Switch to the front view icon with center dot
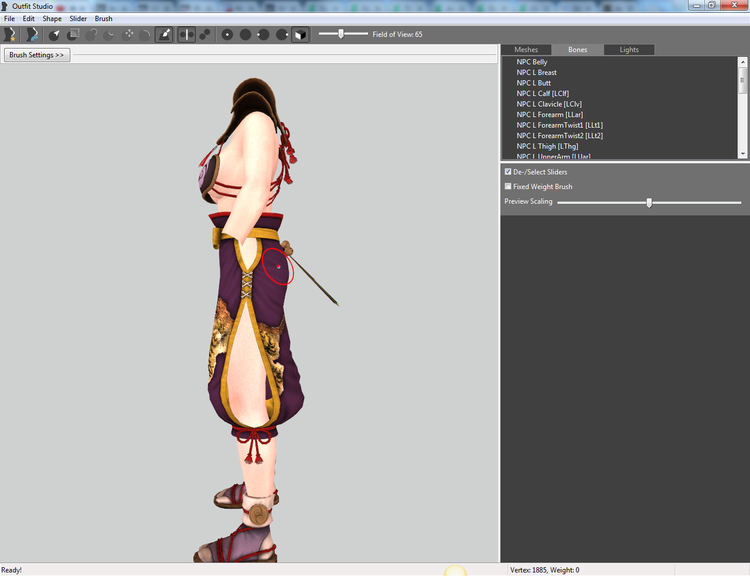This screenshot has width=750, height=576. (x=227, y=34)
